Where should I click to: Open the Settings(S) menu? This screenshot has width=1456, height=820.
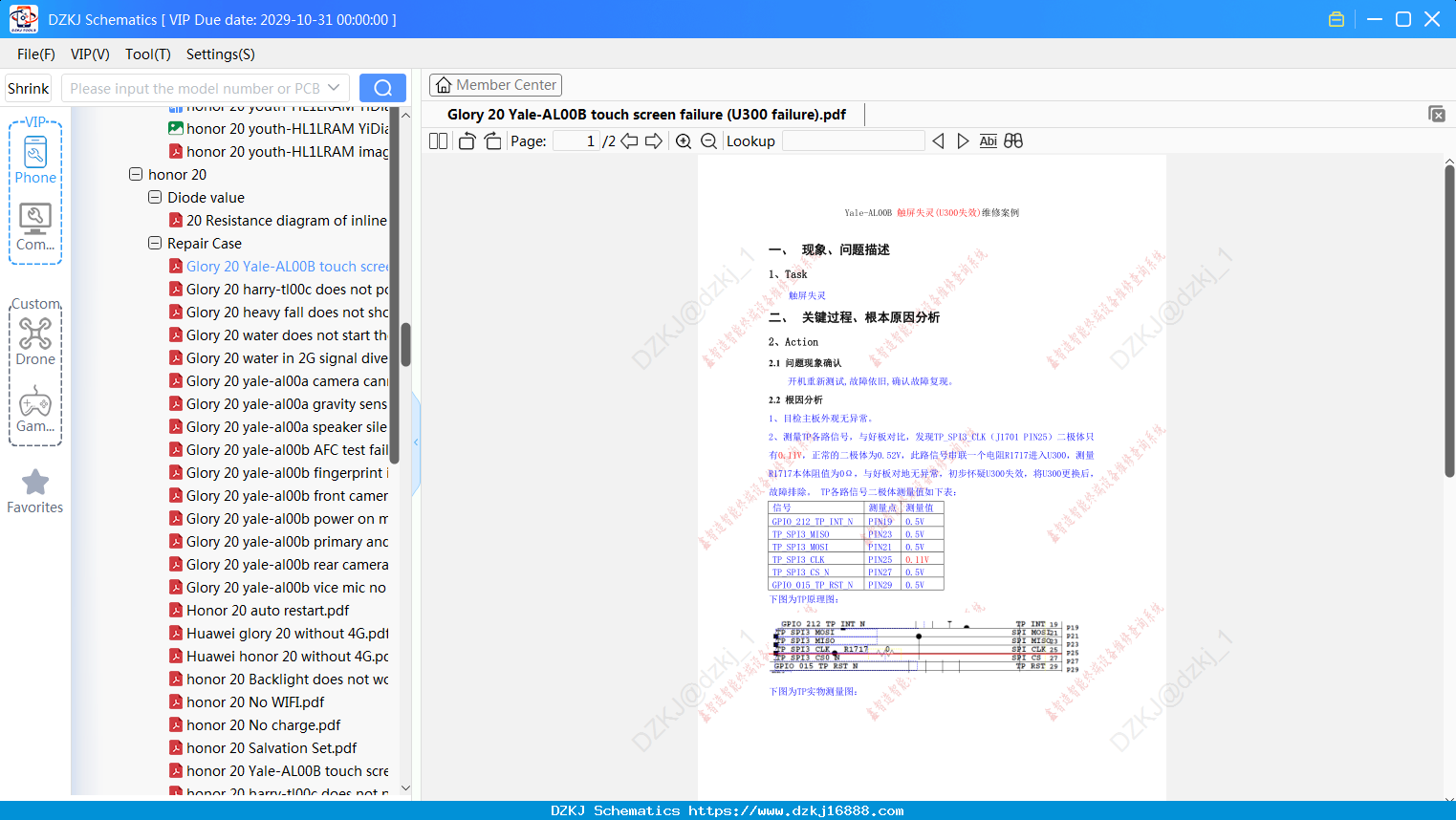(x=221, y=54)
